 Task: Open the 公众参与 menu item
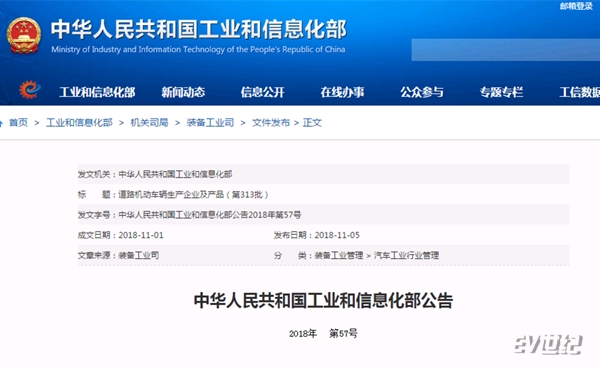[422, 92]
